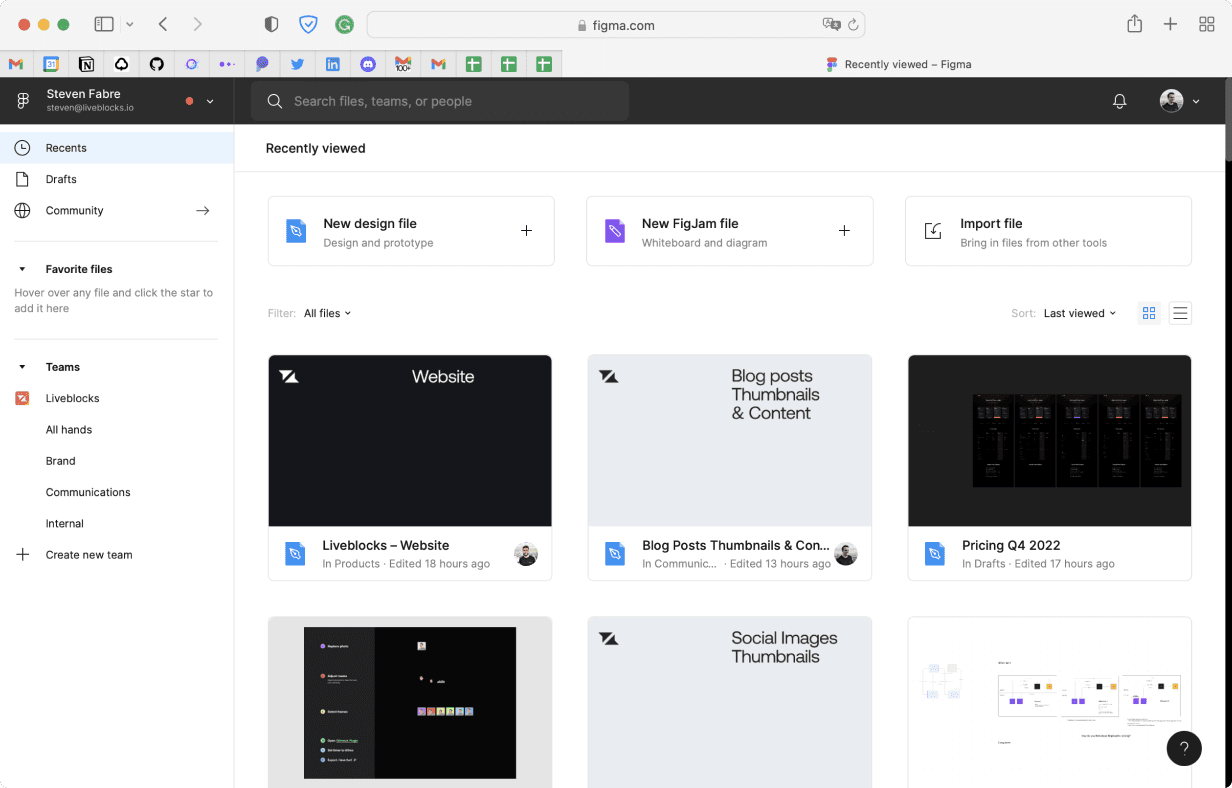
Task: Click the Figma logo in the sidebar
Action: [x=22, y=100]
